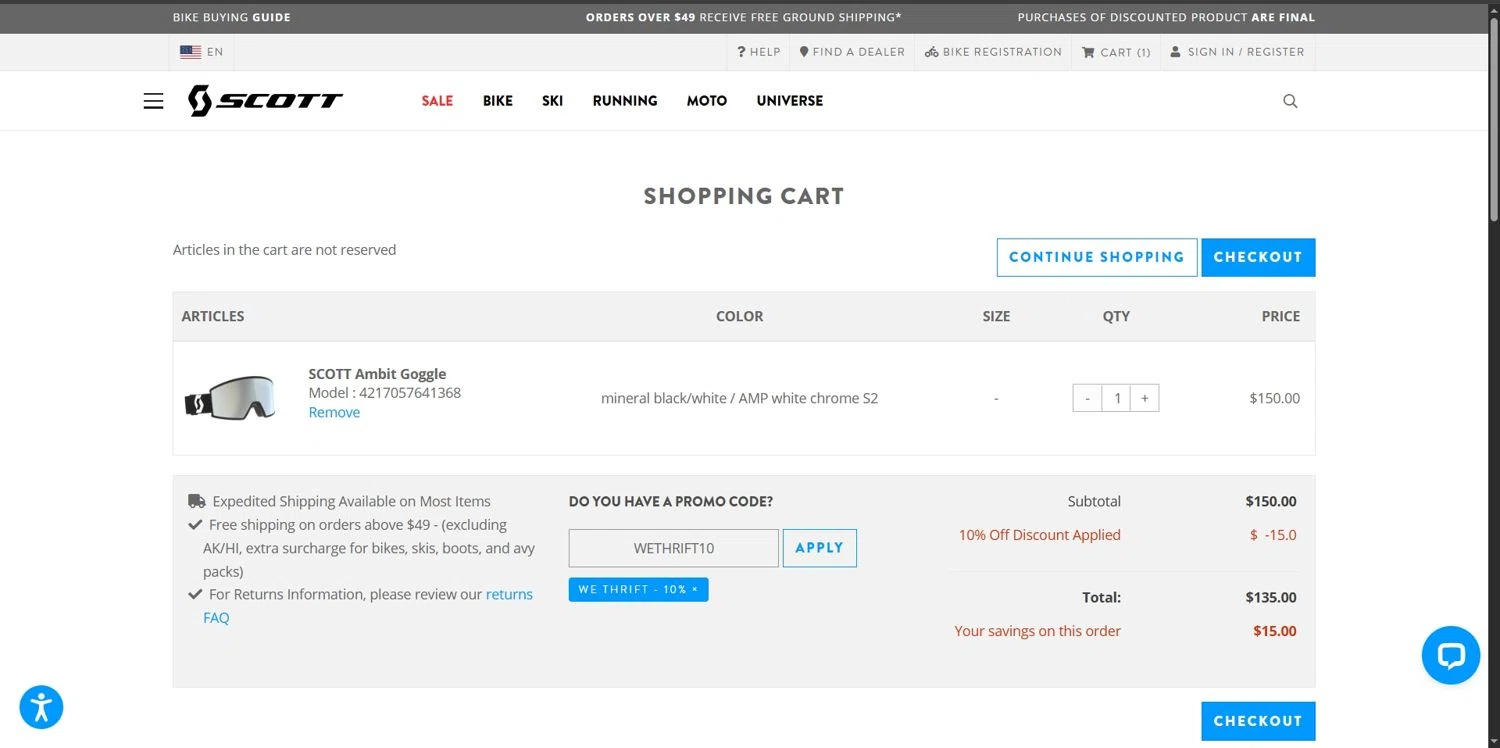Click the quantity field showing 1
Image resolution: width=1500 pixels, height=748 pixels.
[x=1116, y=398]
